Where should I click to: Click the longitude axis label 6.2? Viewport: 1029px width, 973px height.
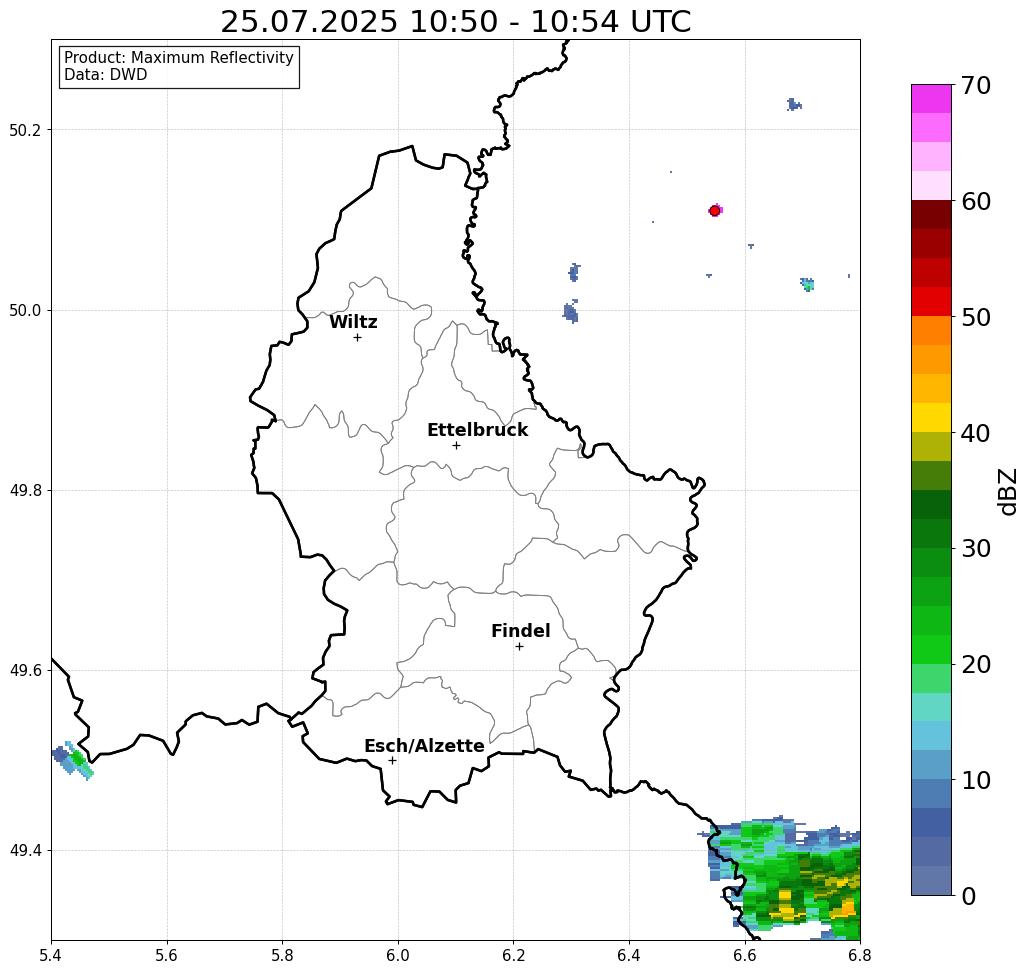point(513,955)
